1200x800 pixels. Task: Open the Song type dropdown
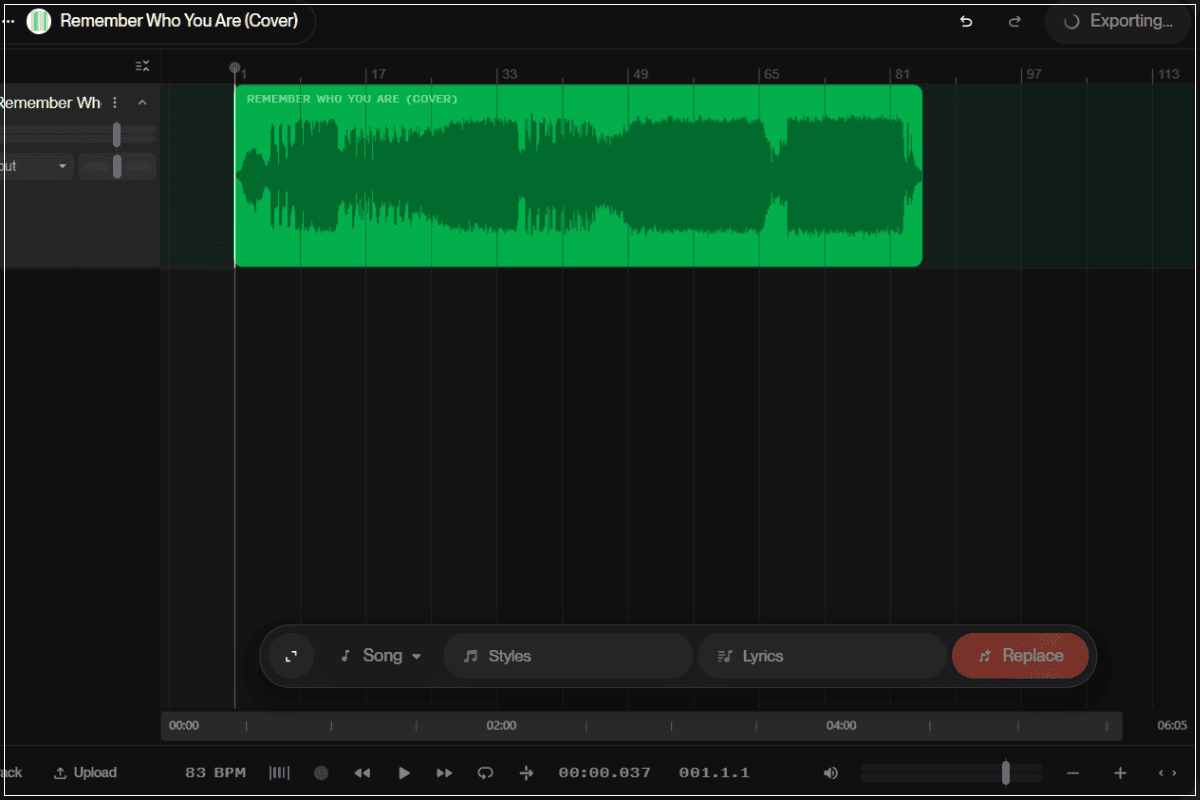[x=381, y=656]
